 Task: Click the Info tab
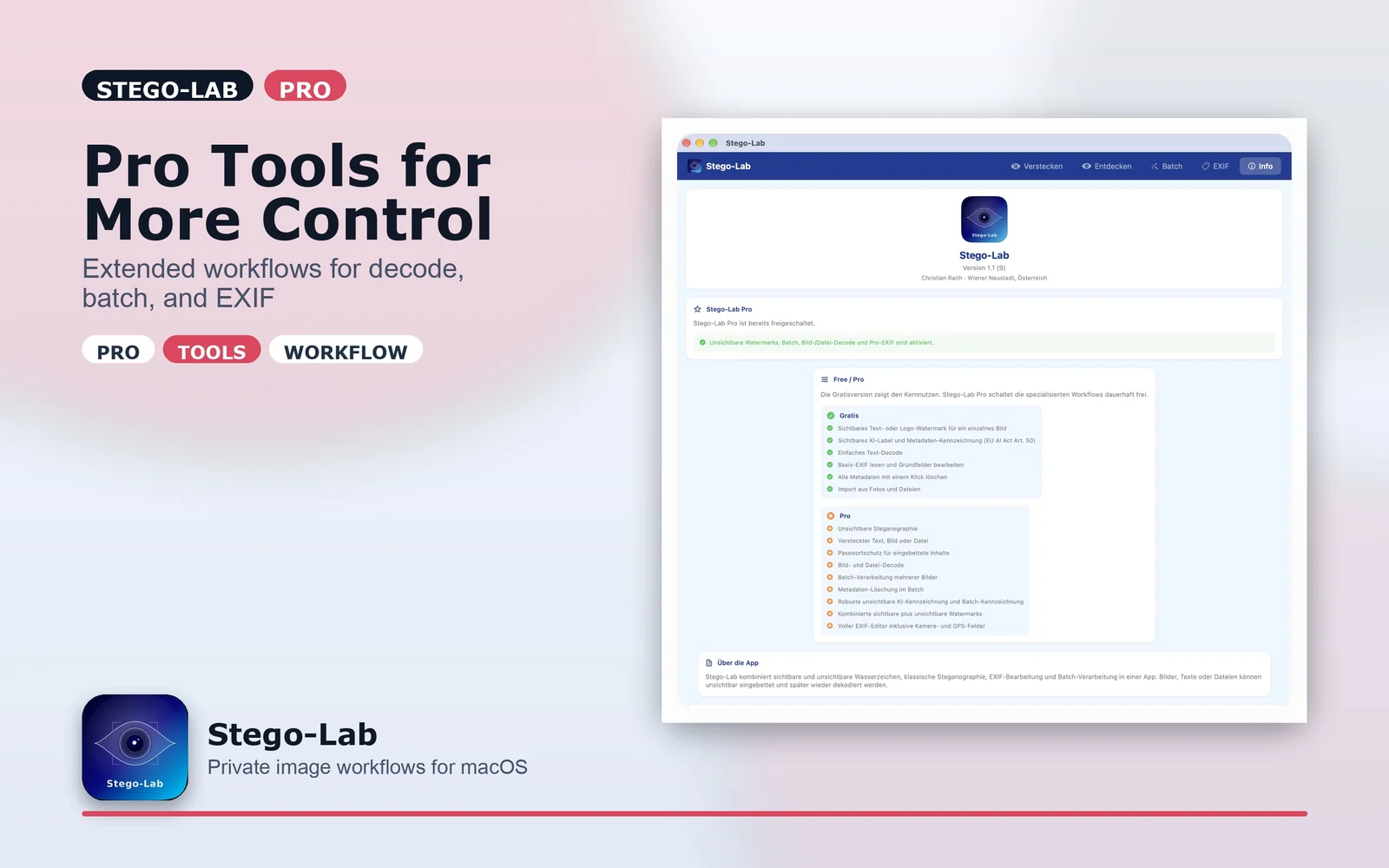(1261, 167)
